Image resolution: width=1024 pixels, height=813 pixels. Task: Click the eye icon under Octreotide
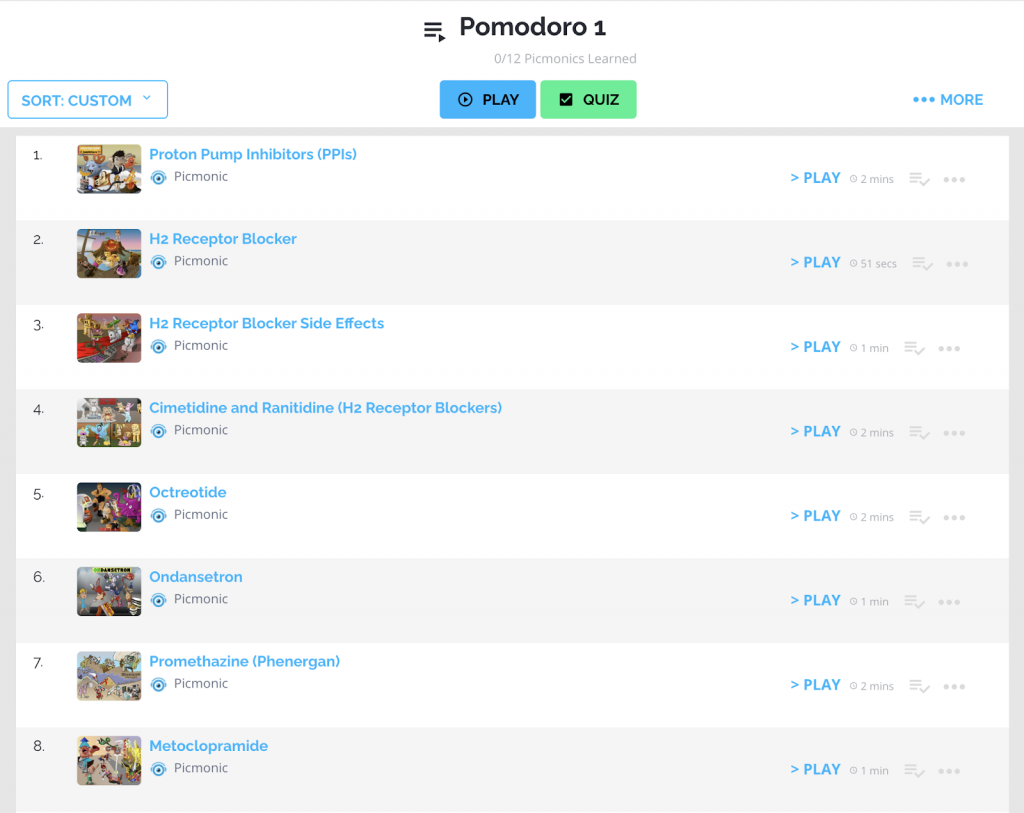158,516
